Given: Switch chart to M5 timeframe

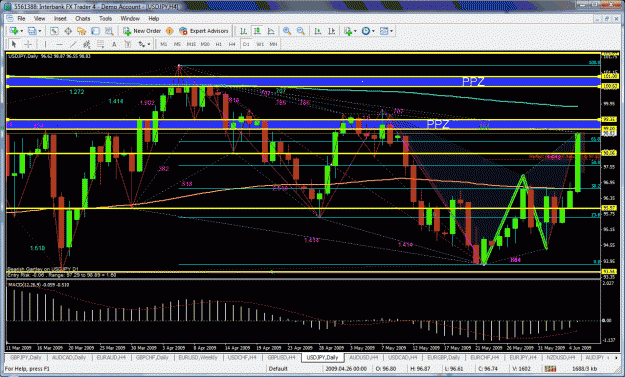Looking at the screenshot, I should click(177, 44).
